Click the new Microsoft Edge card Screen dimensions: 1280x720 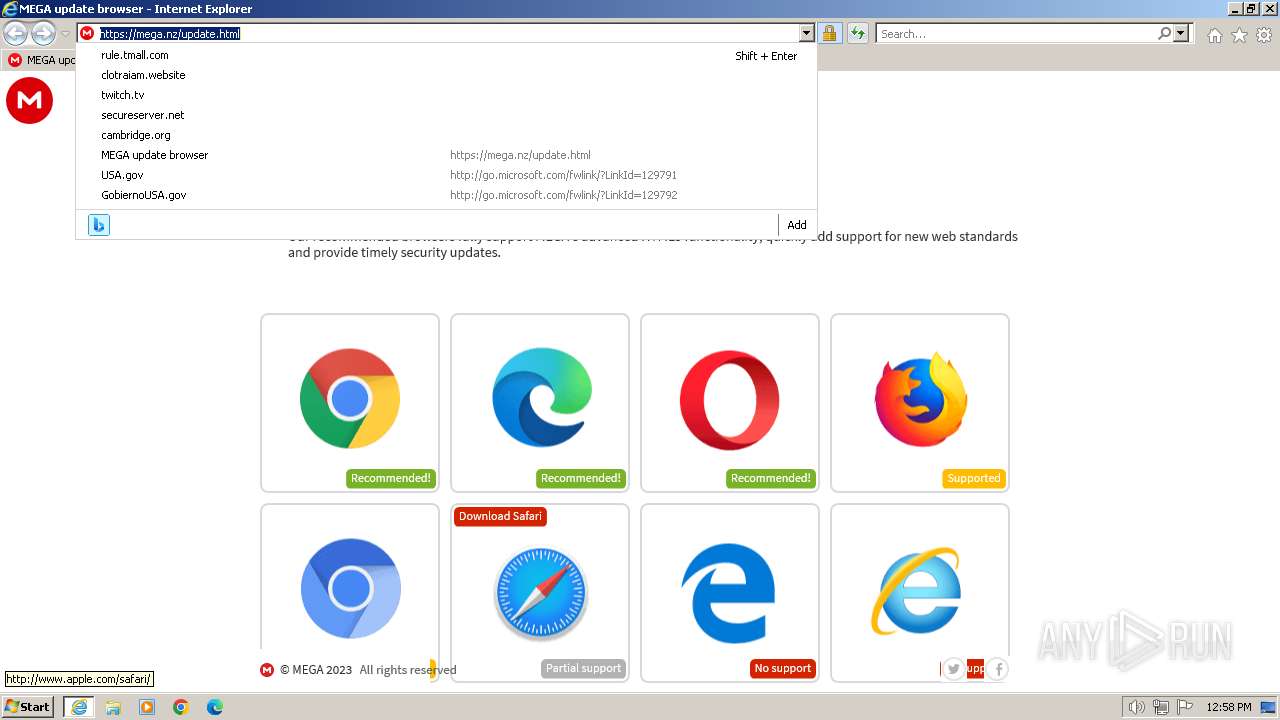point(540,403)
